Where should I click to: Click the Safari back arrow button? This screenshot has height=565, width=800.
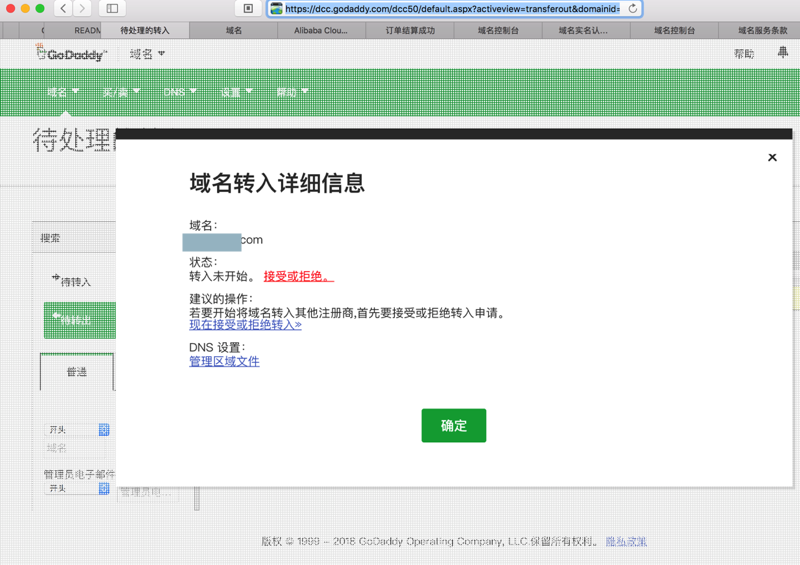pyautogui.click(x=63, y=8)
